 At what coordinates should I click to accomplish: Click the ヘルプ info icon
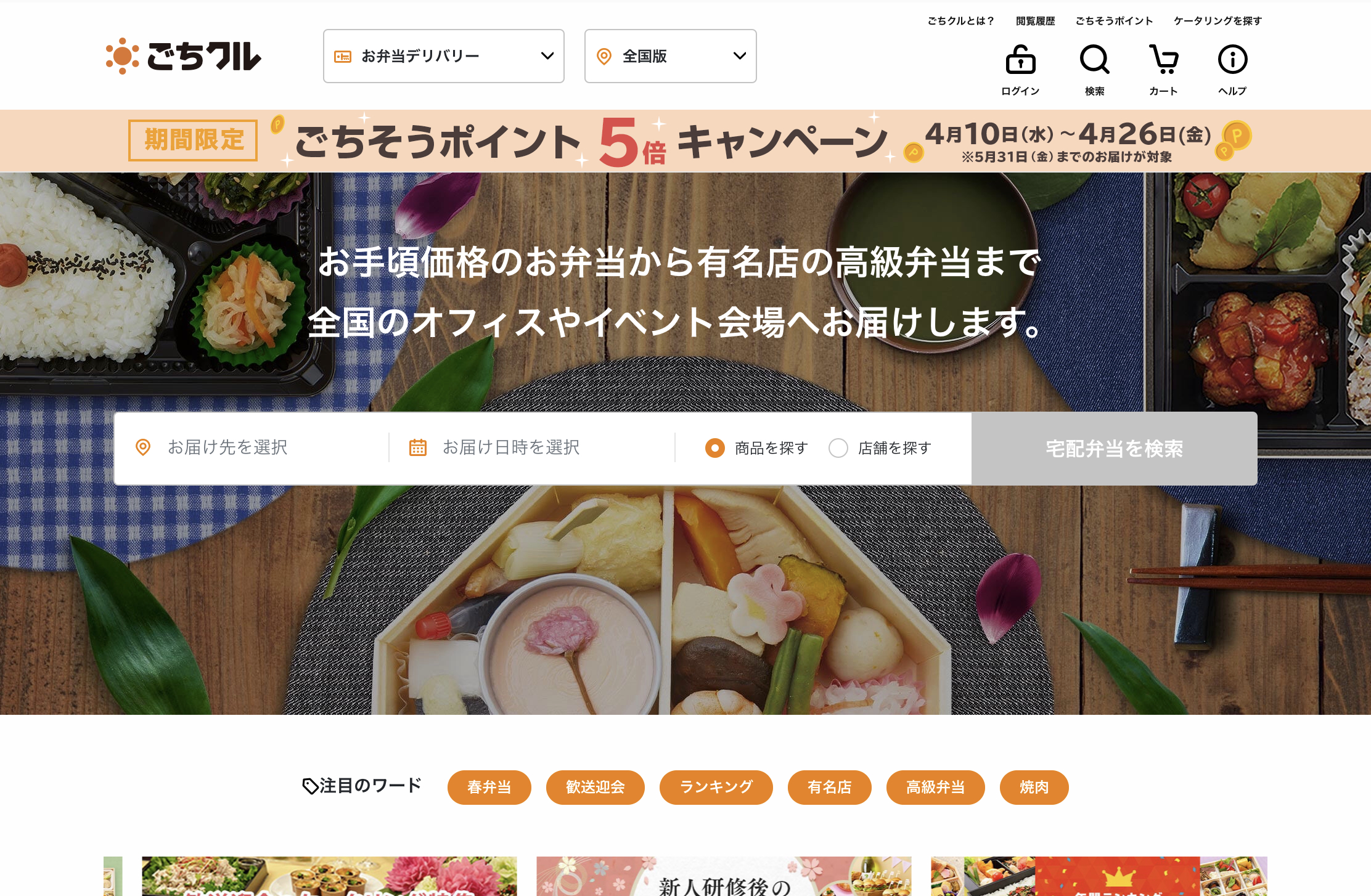point(1232,60)
